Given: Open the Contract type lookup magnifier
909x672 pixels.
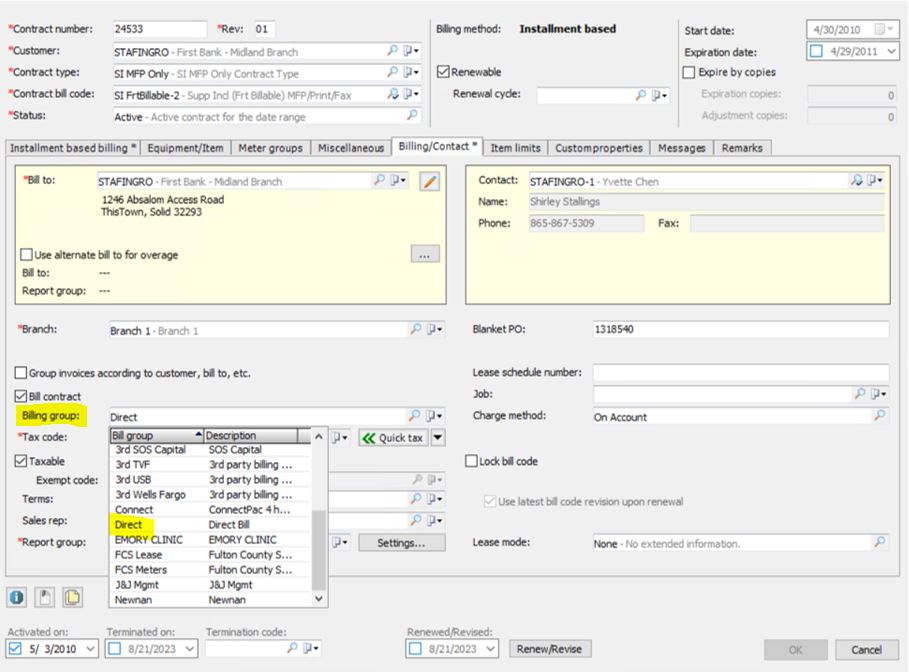Looking at the screenshot, I should pyautogui.click(x=392, y=72).
